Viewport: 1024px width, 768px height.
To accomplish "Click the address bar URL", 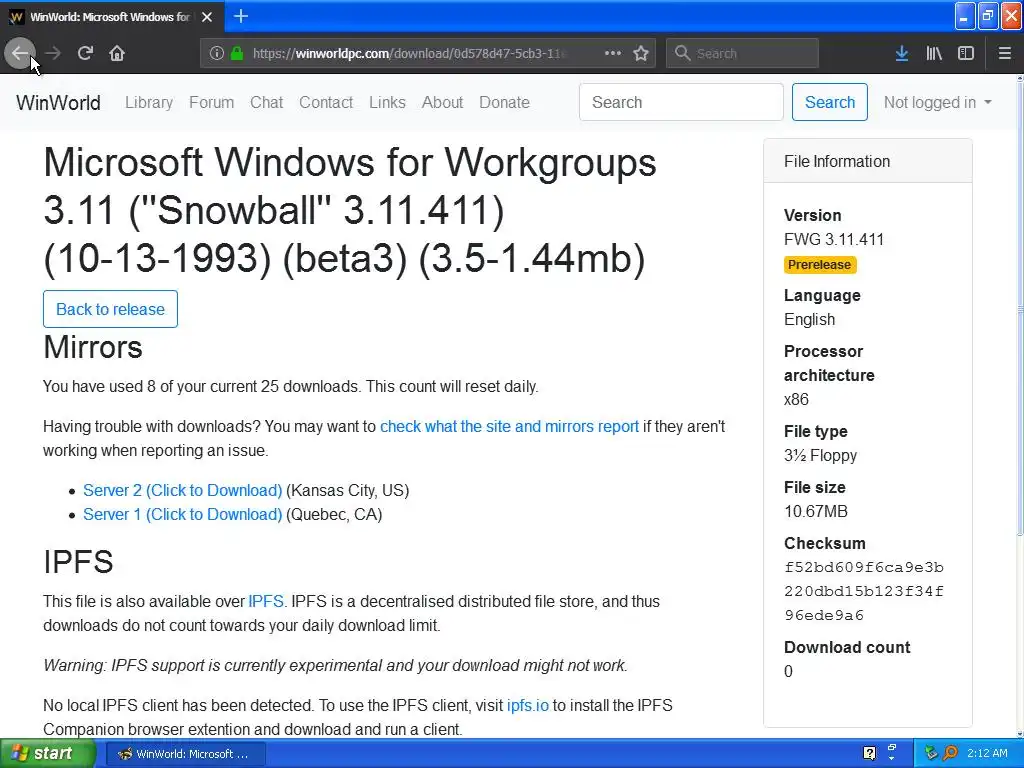I will point(408,54).
